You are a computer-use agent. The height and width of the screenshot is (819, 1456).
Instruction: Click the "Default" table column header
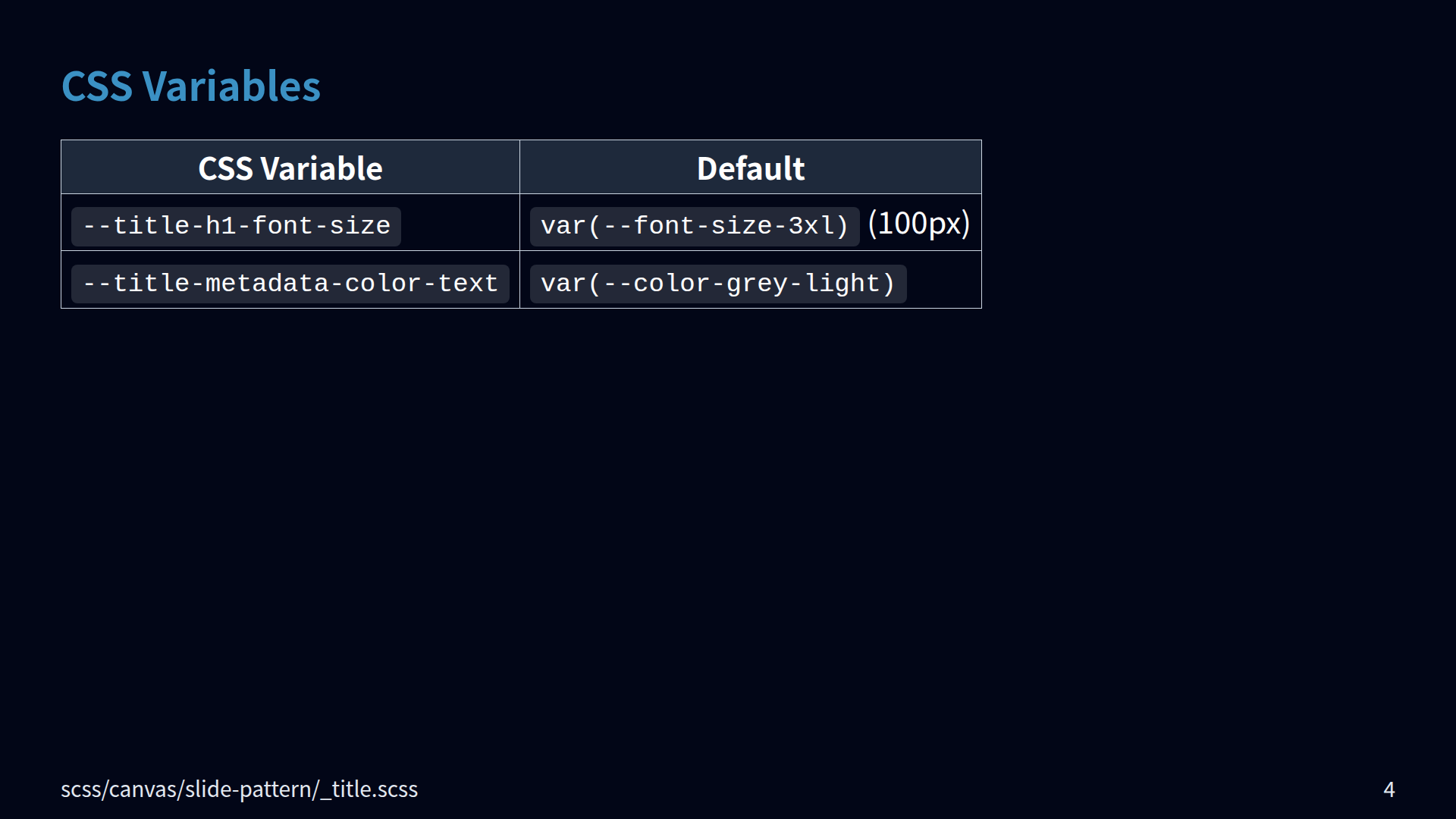pos(750,168)
